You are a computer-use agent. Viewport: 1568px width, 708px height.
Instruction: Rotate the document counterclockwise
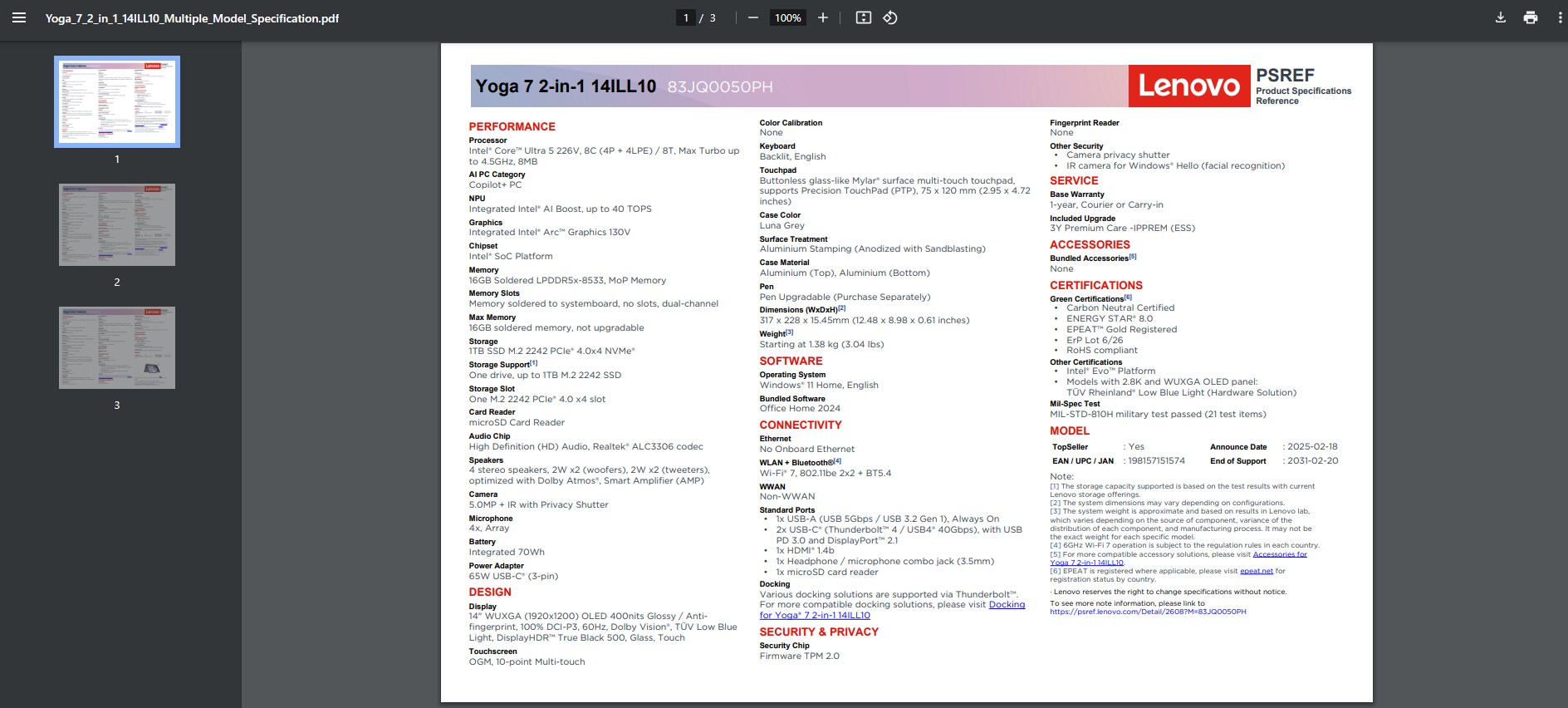pos(889,17)
